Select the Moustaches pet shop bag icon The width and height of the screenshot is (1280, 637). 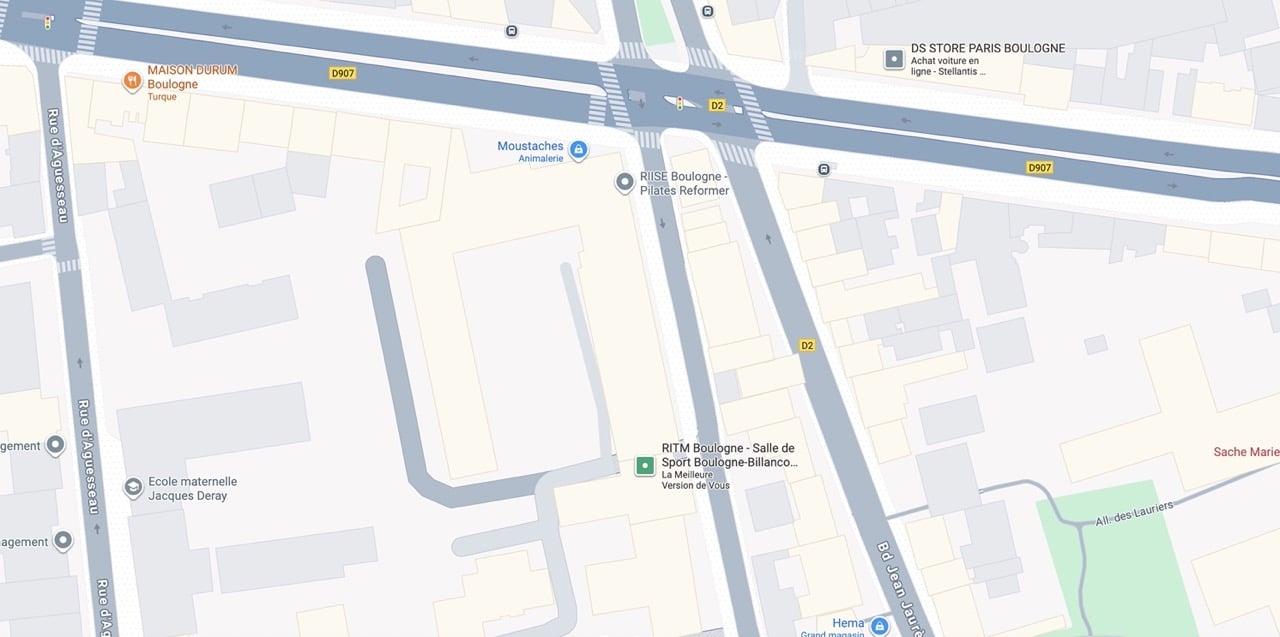point(578,151)
